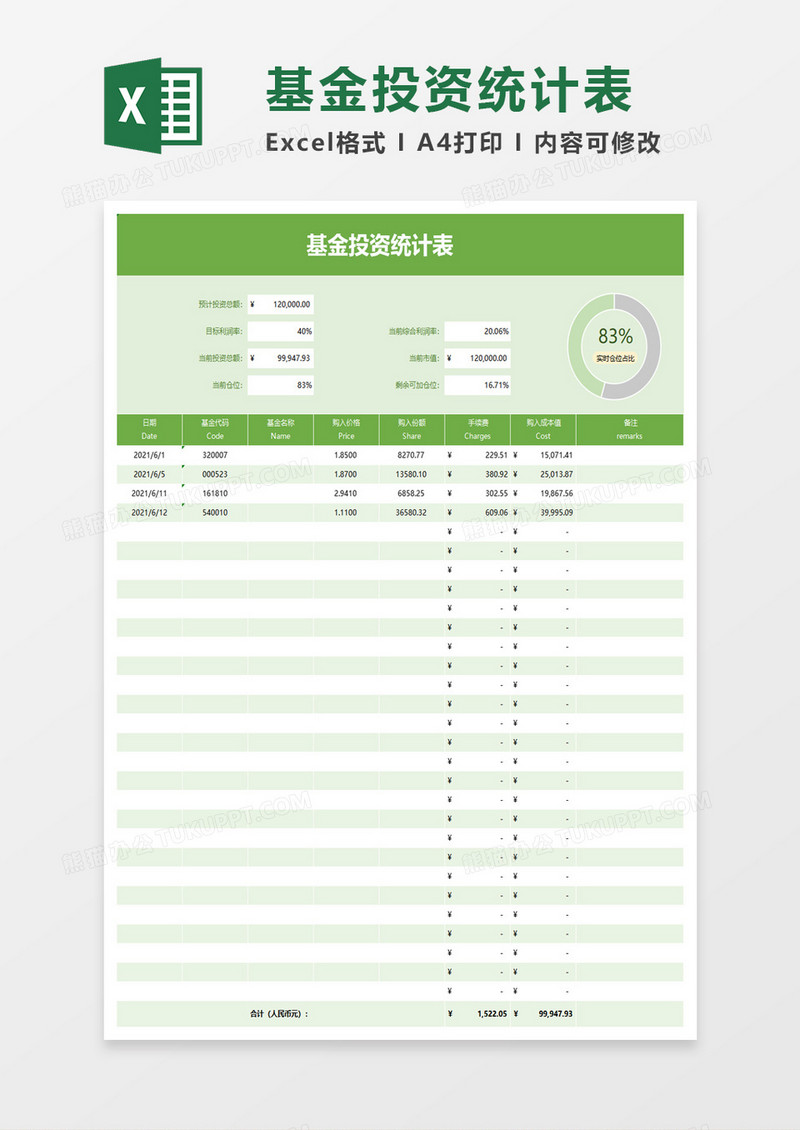This screenshot has width=800, height=1130.
Task: Select charges cell 380.92
Action: [x=477, y=474]
